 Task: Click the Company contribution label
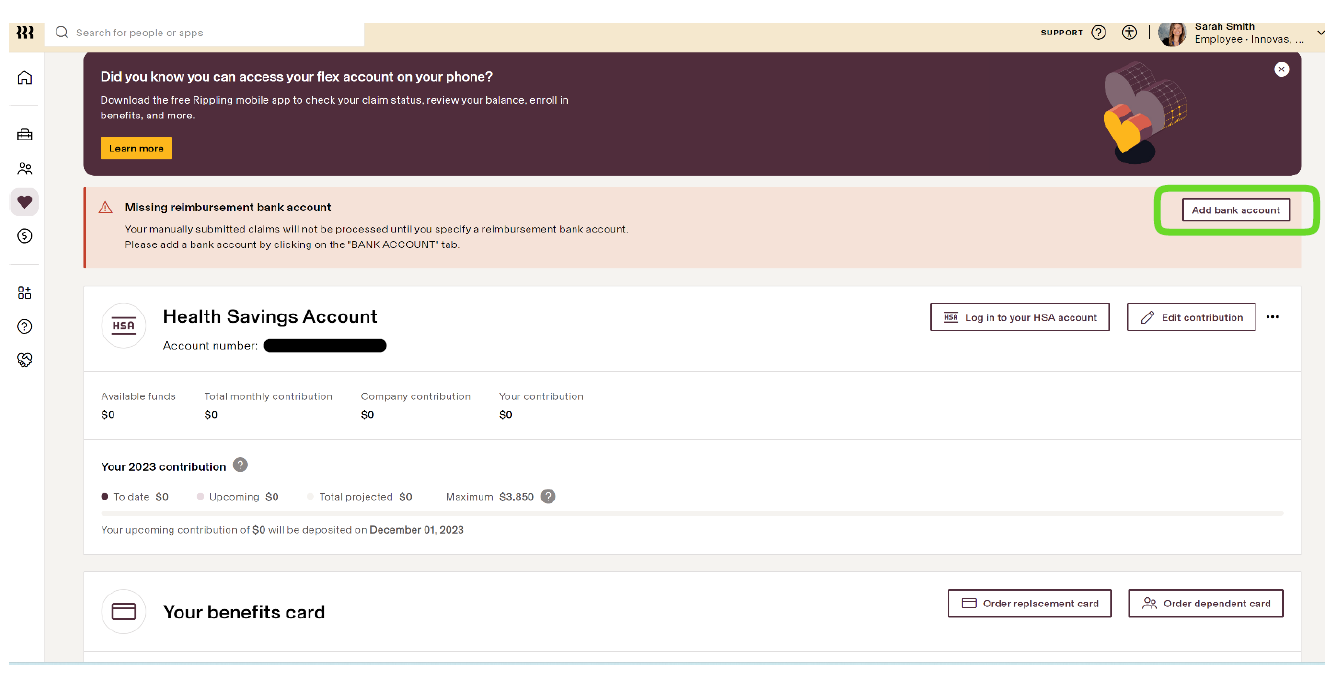coord(416,396)
